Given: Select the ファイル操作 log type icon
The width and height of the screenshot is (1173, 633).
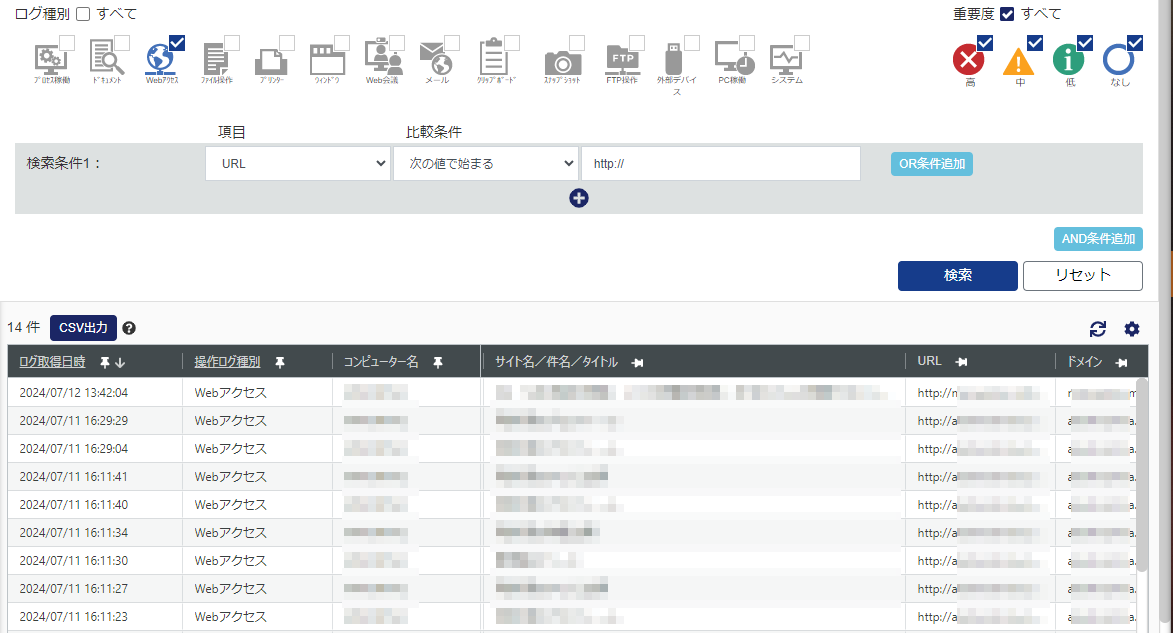Looking at the screenshot, I should (216, 60).
